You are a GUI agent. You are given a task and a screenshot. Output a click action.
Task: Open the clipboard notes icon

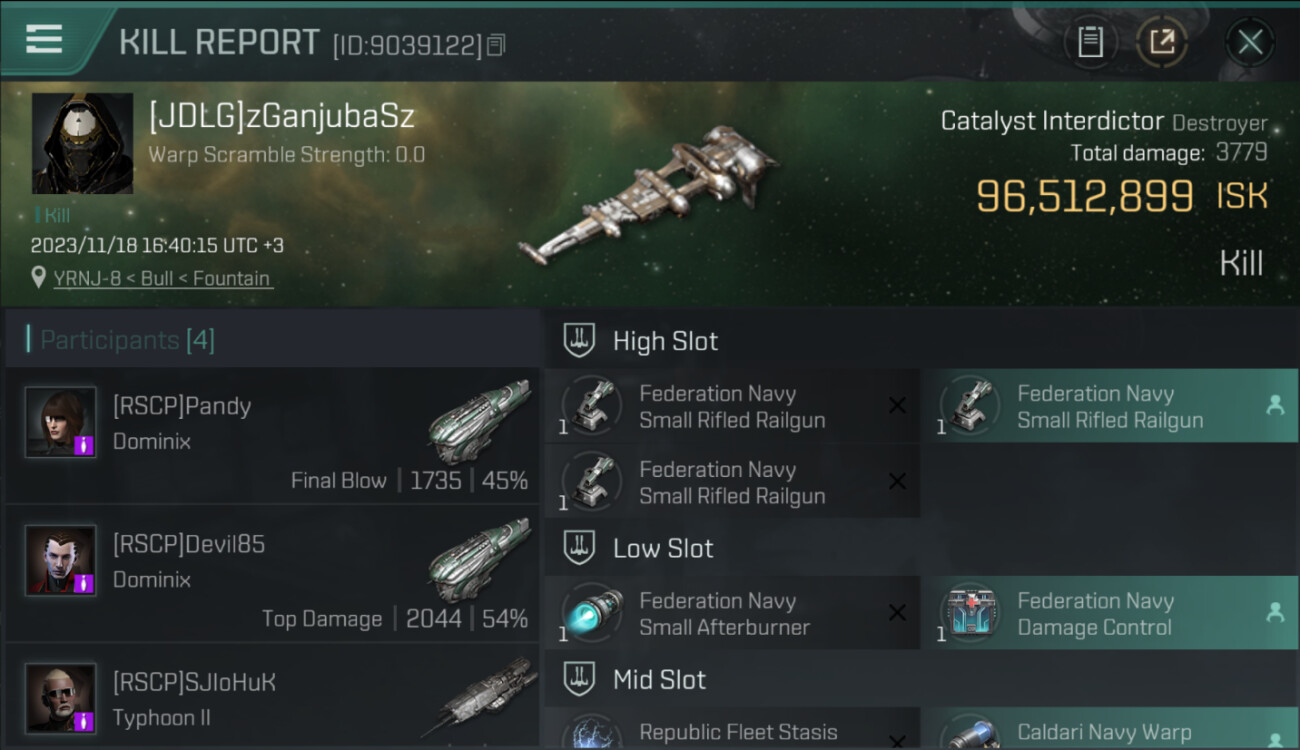(1090, 42)
